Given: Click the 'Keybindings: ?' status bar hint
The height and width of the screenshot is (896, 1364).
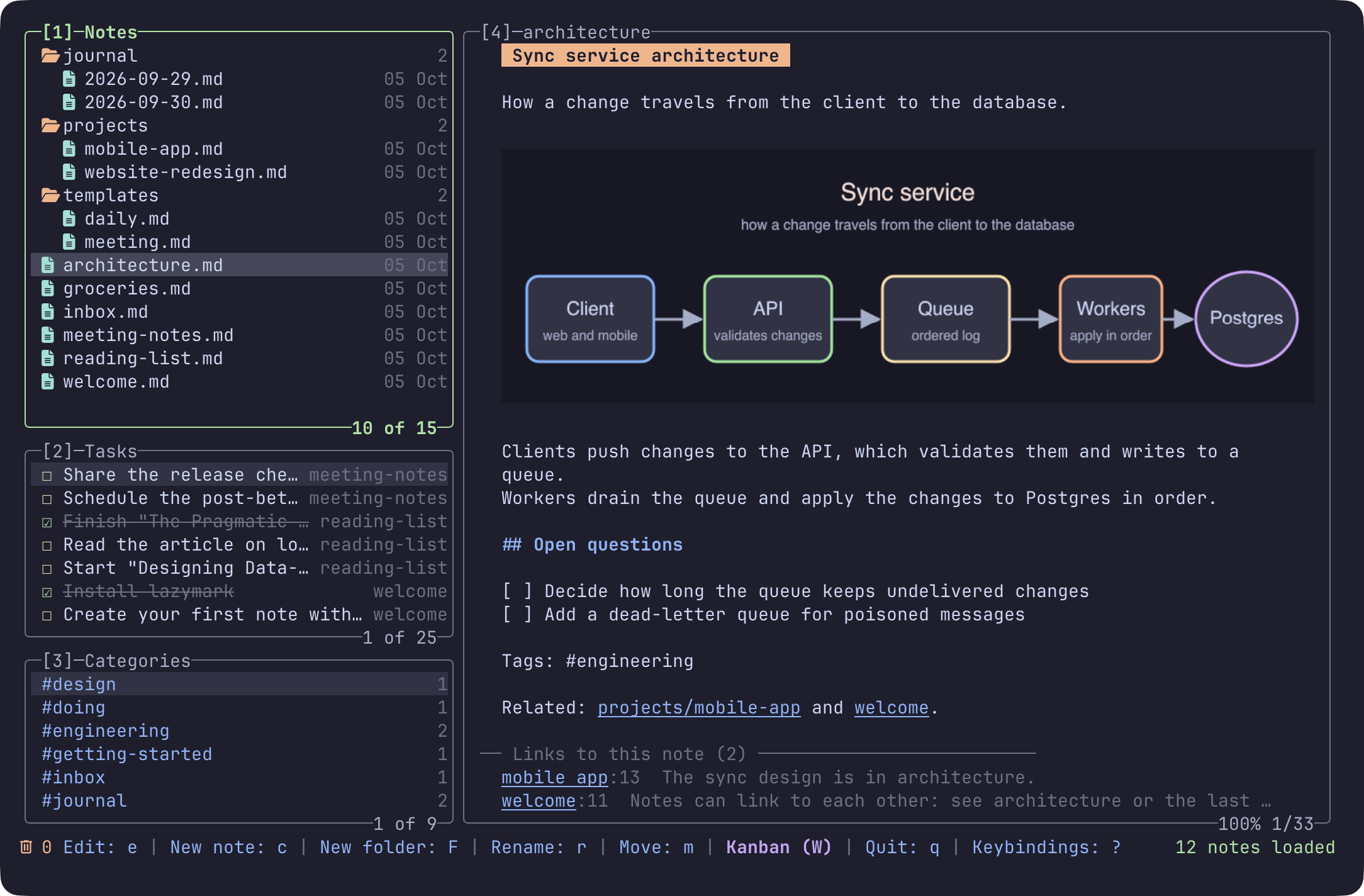Looking at the screenshot, I should 1046,848.
